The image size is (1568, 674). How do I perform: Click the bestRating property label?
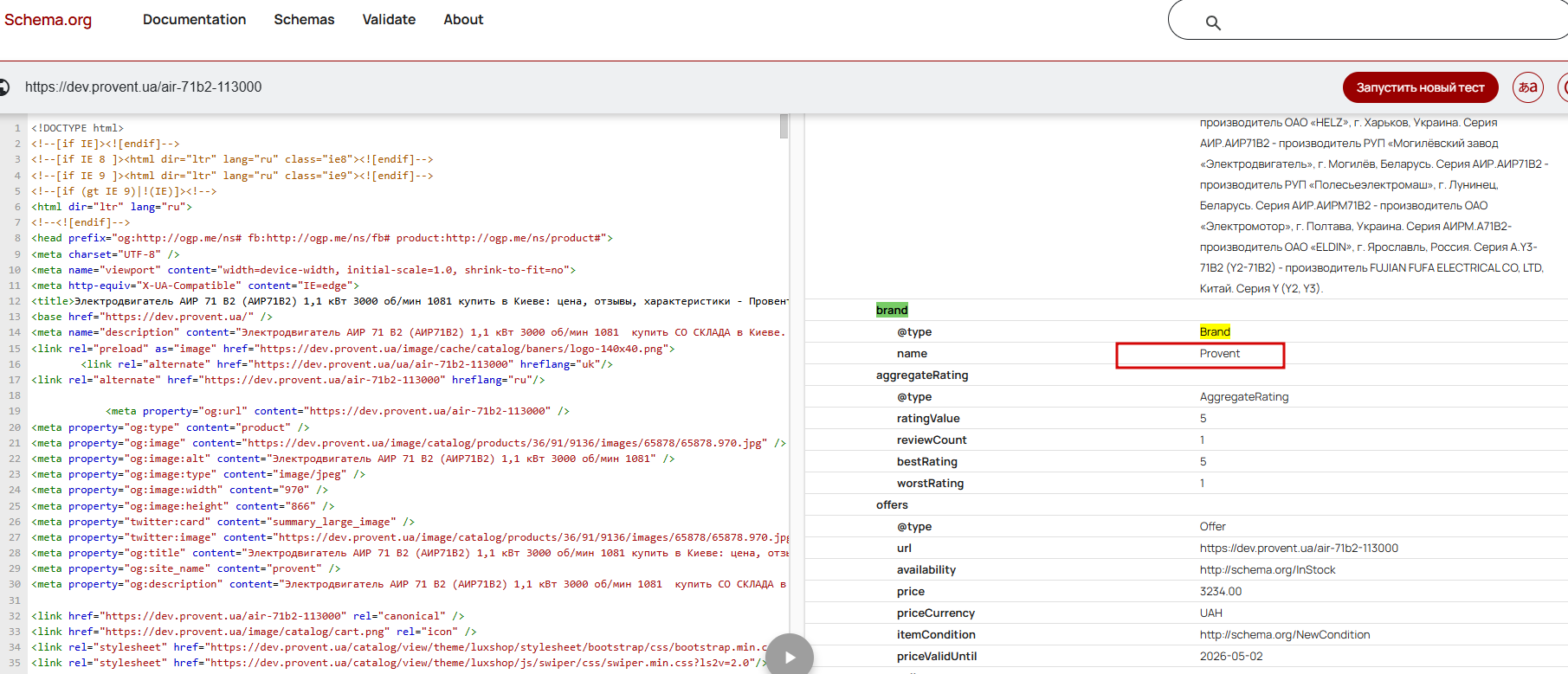[927, 461]
